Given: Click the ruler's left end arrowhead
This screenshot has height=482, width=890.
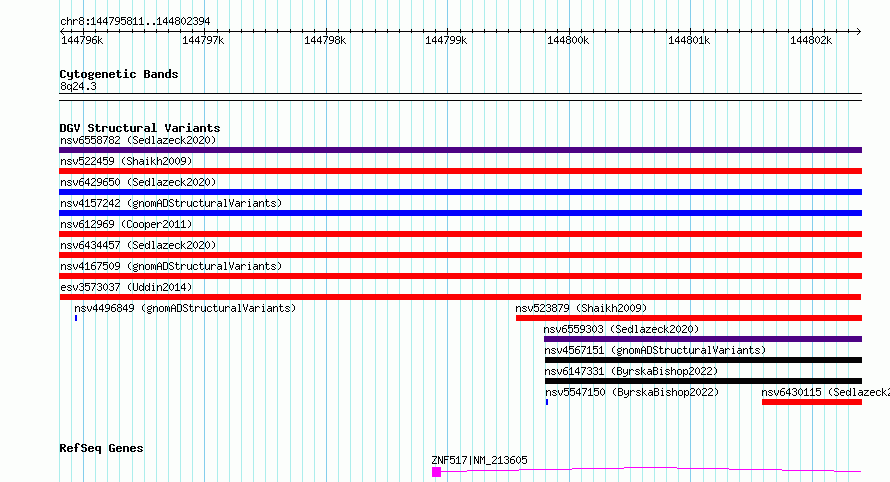Looking at the screenshot, I should click(62, 32).
